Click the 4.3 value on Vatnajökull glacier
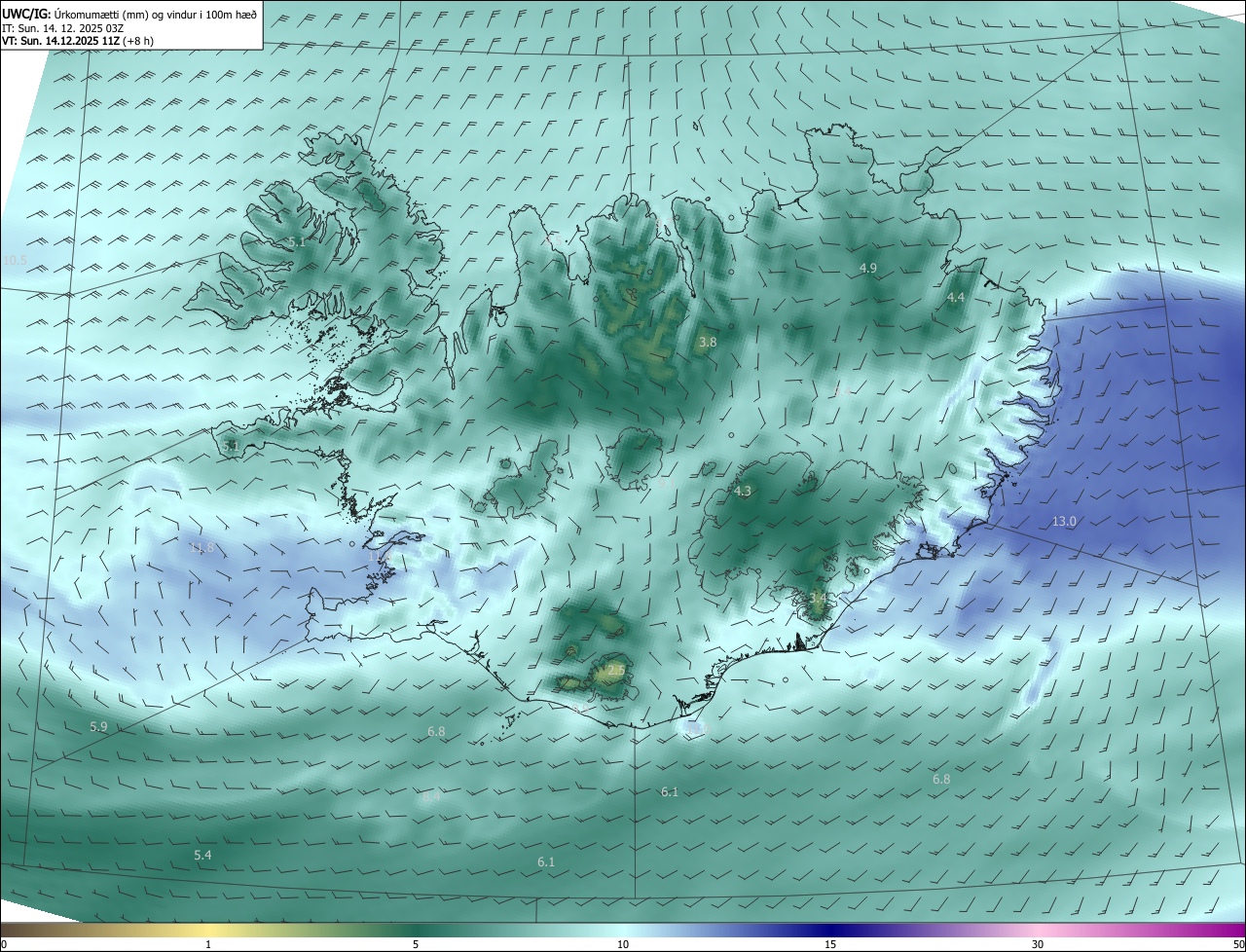This screenshot has width=1246, height=952. 743,492
